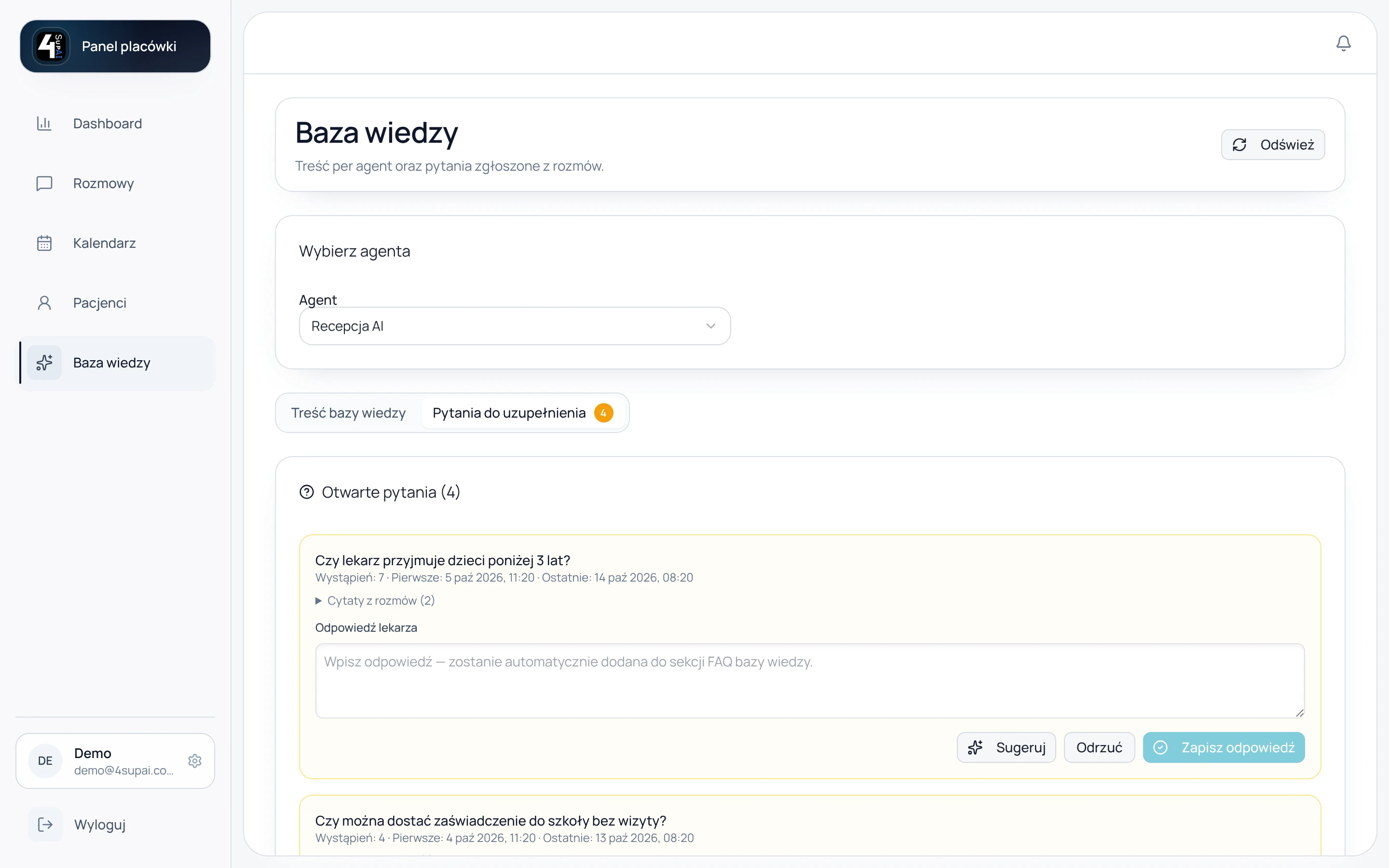Image resolution: width=1389 pixels, height=868 pixels.
Task: Click the question mark icon beside Otwarte pytania
Action: pyautogui.click(x=307, y=492)
